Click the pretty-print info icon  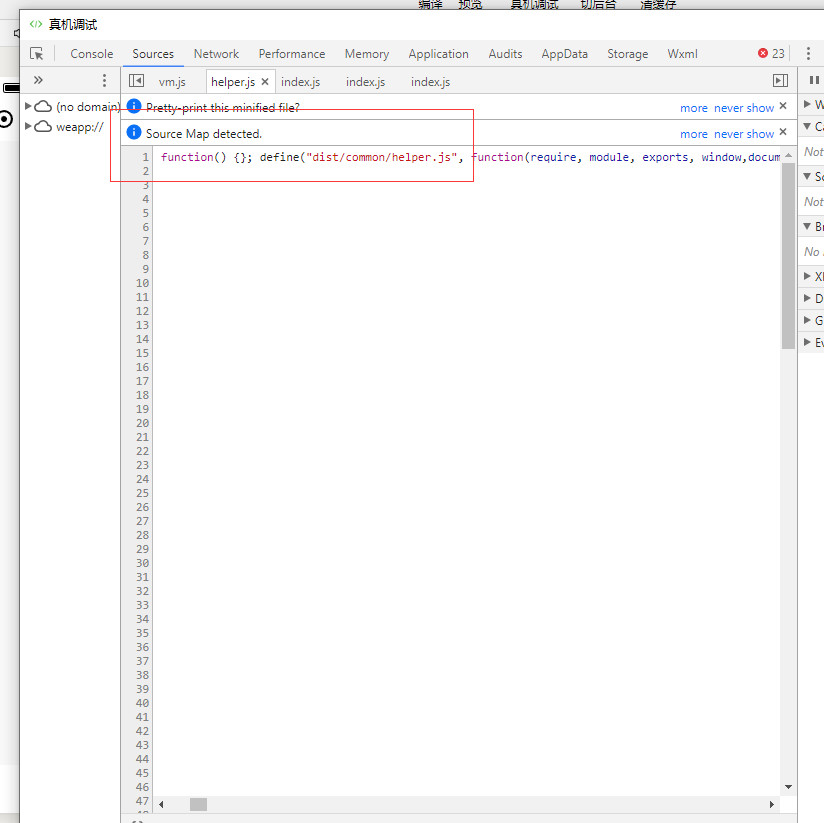tap(134, 106)
